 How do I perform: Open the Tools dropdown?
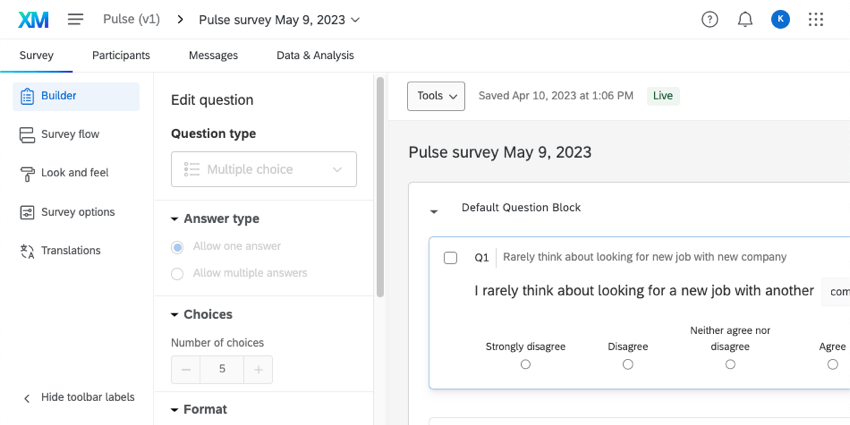point(436,96)
